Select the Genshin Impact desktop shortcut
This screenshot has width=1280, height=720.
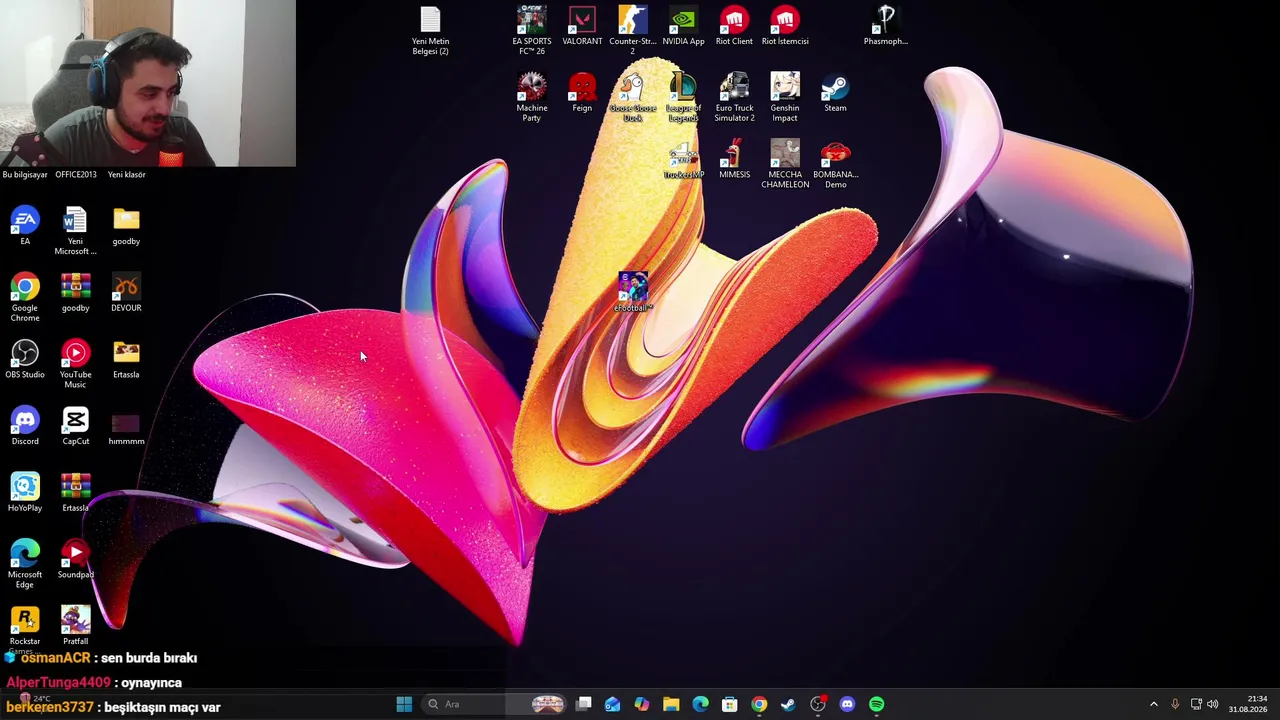pyautogui.click(x=785, y=98)
